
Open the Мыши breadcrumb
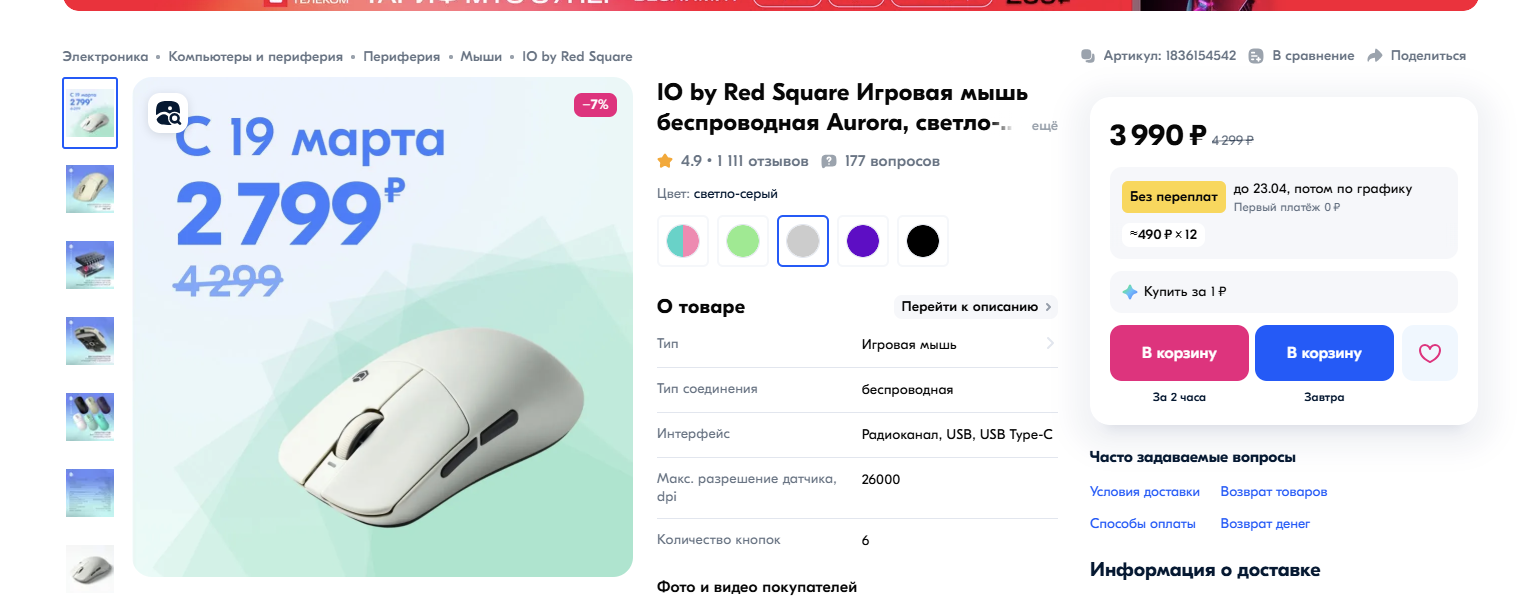click(x=481, y=57)
